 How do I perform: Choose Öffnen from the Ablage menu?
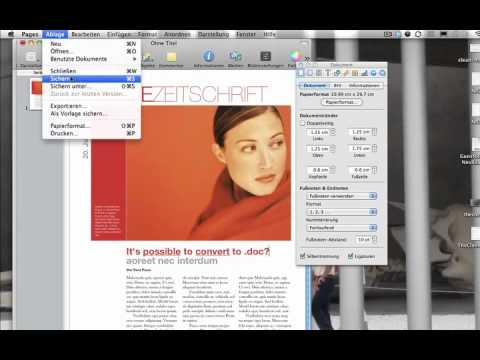[91, 51]
